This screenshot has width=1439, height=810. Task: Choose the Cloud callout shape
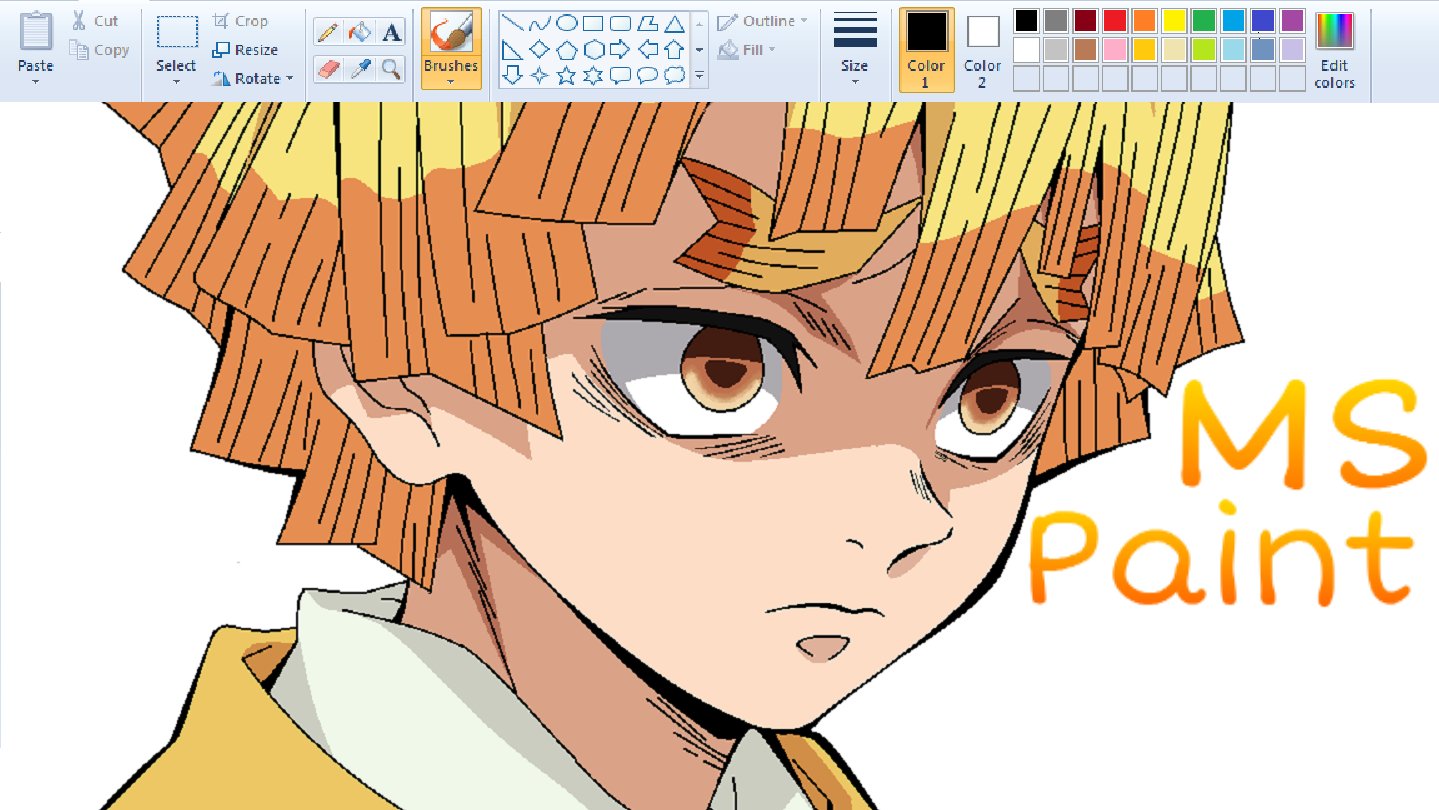pyautogui.click(x=674, y=75)
